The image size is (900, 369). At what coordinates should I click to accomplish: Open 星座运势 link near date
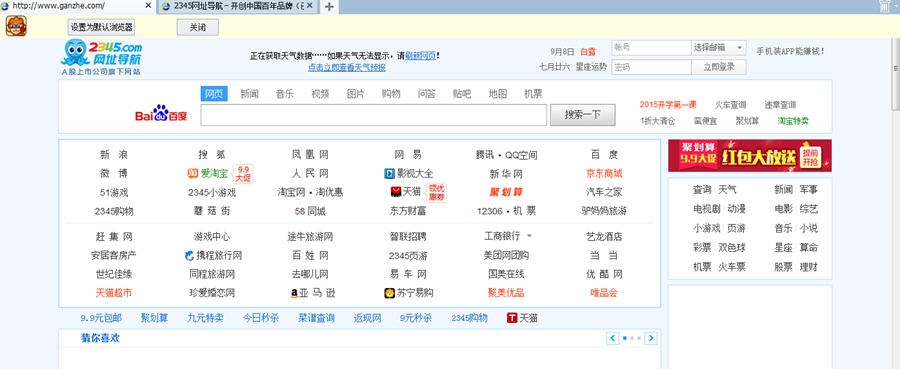pos(591,67)
